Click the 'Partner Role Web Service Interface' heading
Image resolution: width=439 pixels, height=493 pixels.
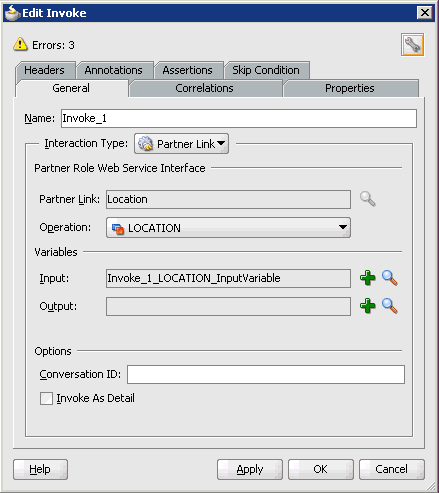click(x=120, y=168)
